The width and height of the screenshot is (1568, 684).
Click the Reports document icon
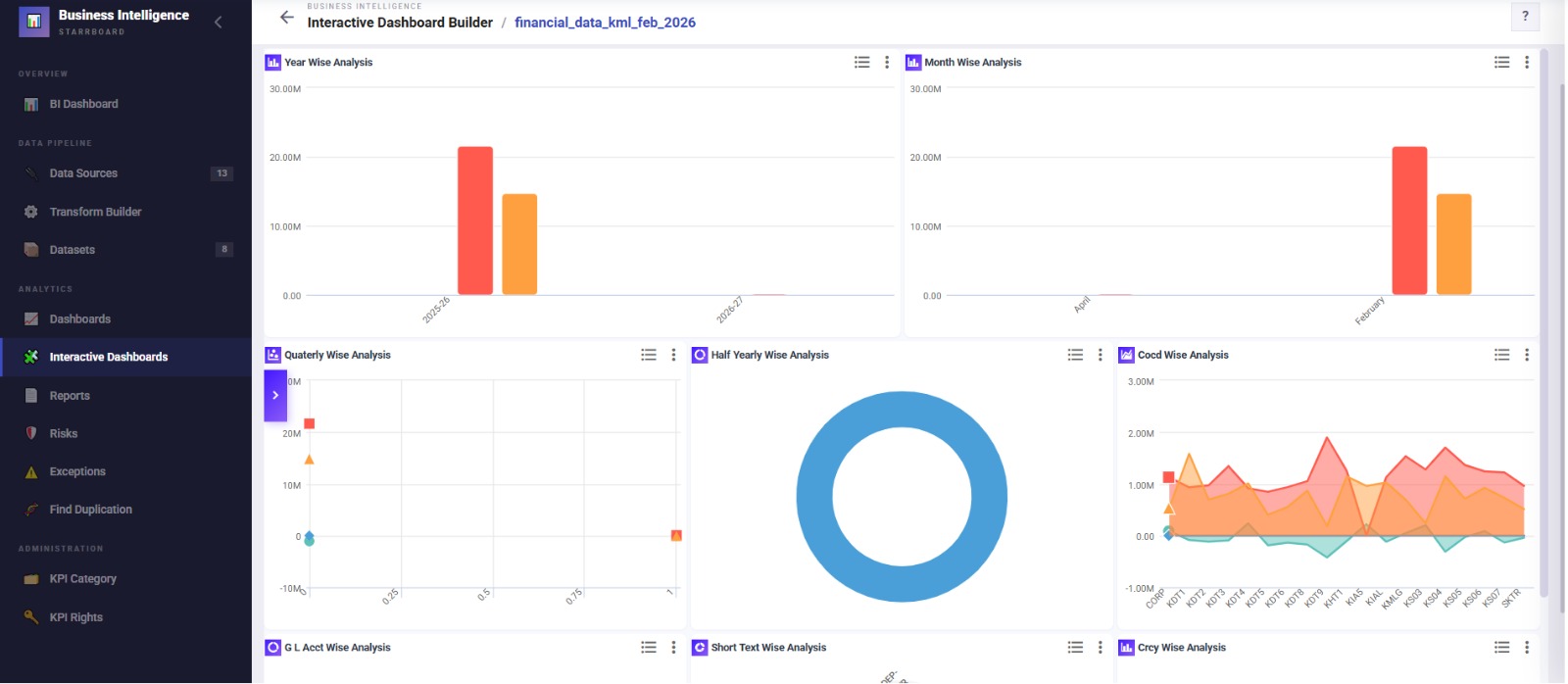coord(31,396)
